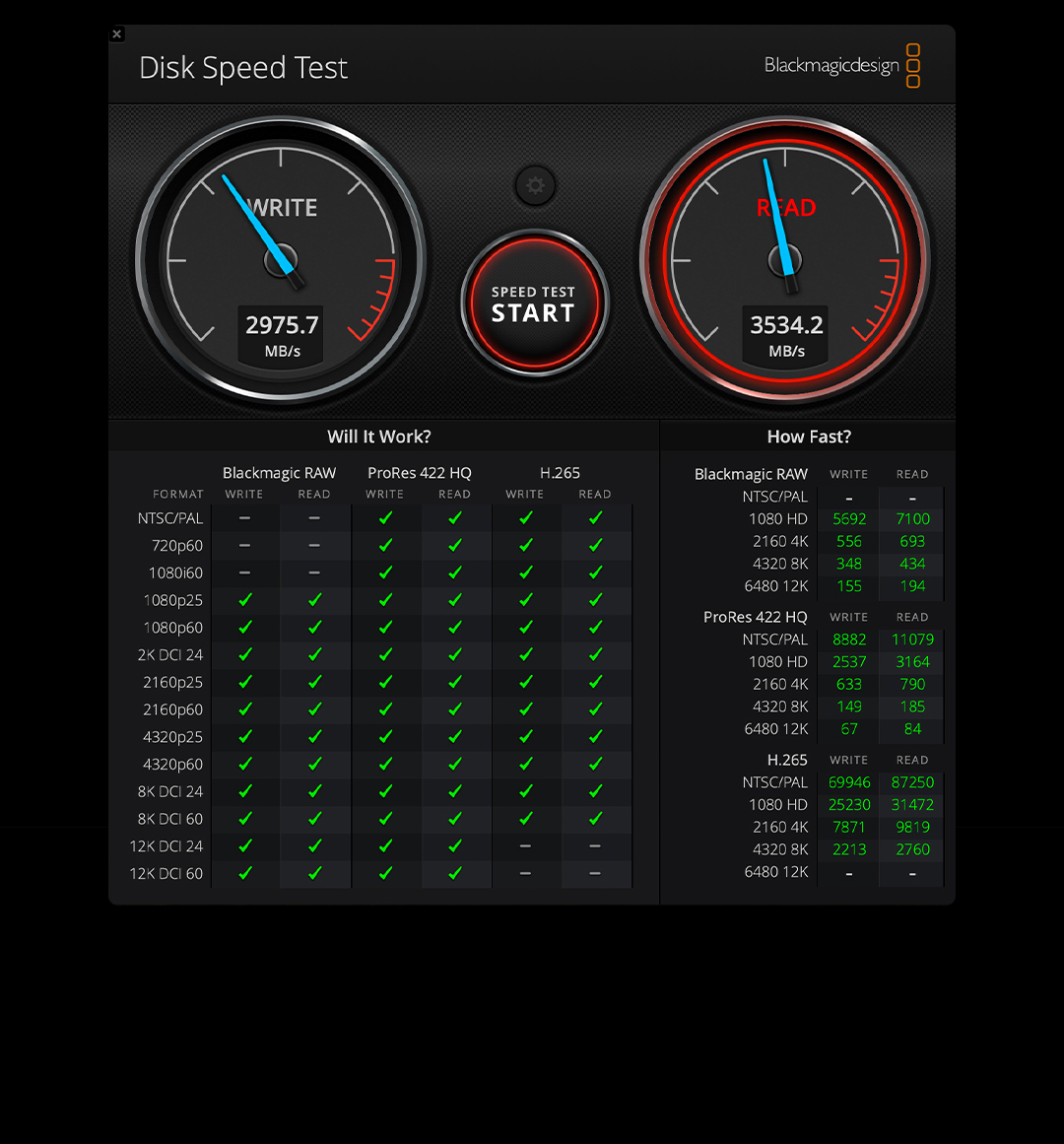Click the 4320p60 format row label
The height and width of the screenshot is (1144, 1064).
tap(172, 765)
